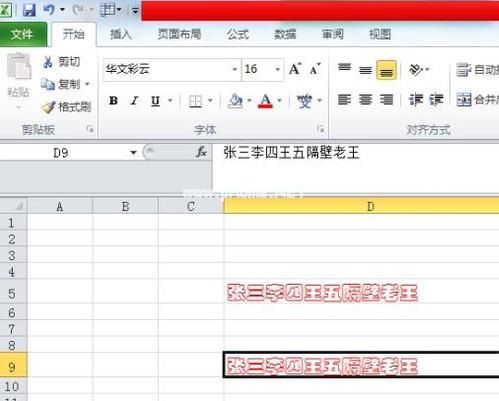The width and height of the screenshot is (499, 401).
Task: Open the font name dropdown 华文彩云
Action: click(x=234, y=69)
